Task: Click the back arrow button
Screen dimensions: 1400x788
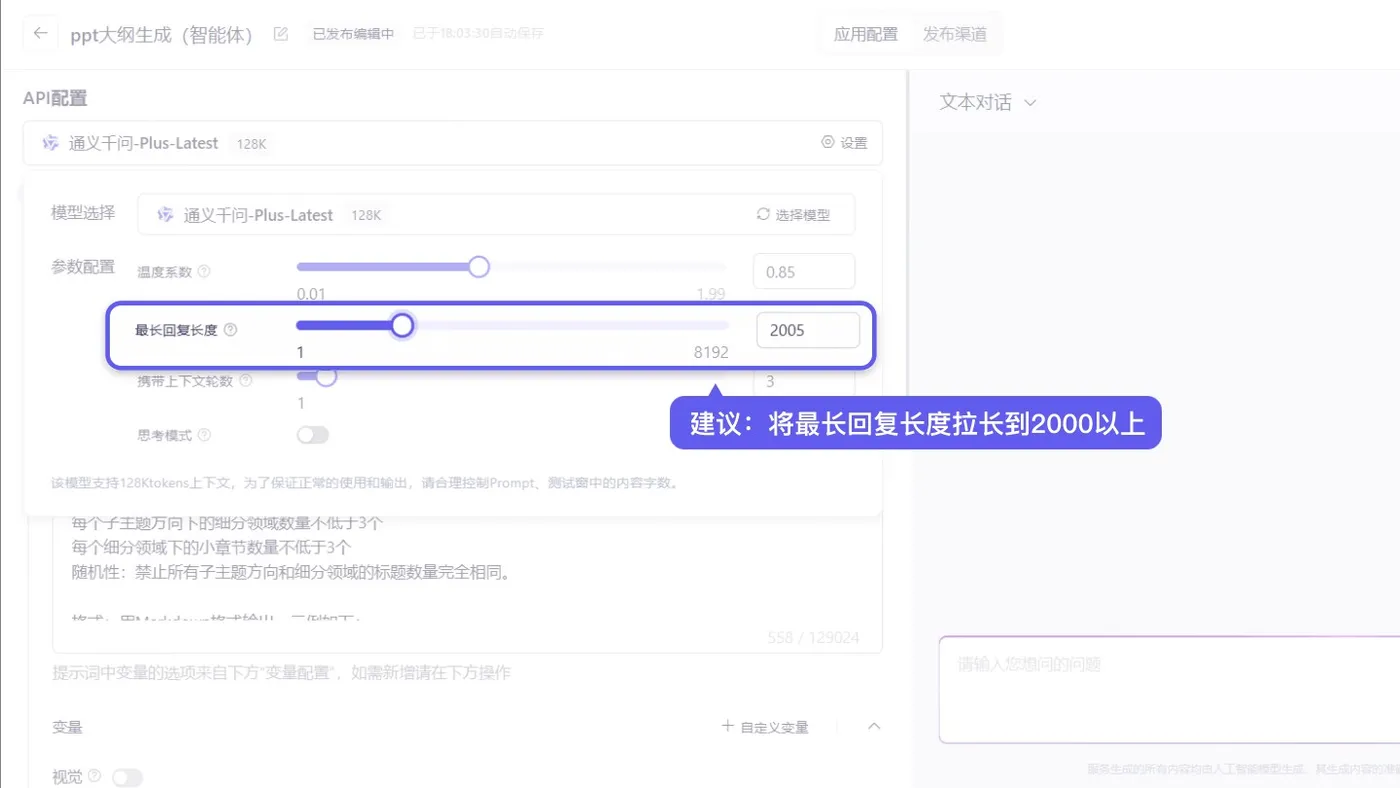Action: [40, 33]
